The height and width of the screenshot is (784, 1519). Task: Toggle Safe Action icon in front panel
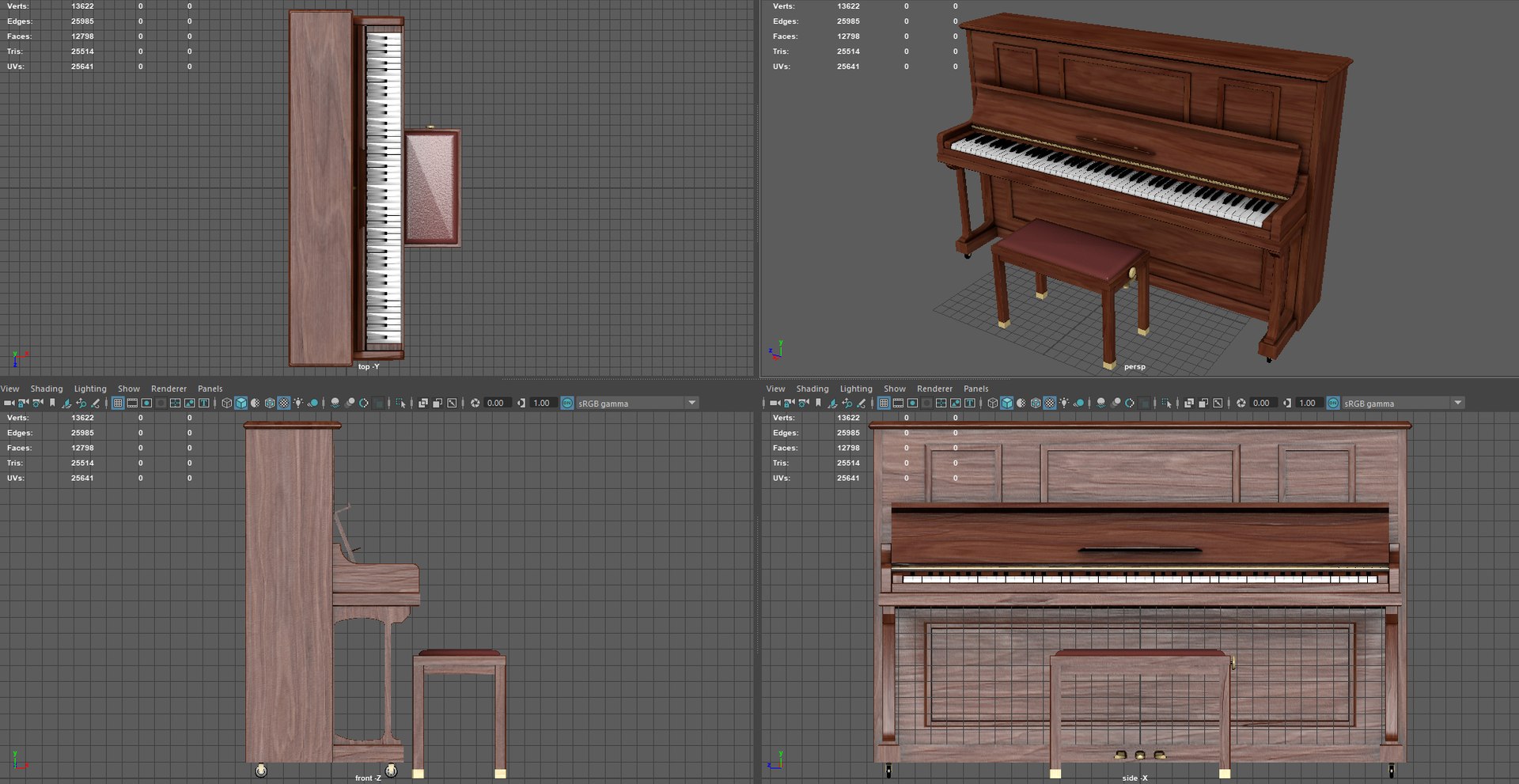(189, 403)
